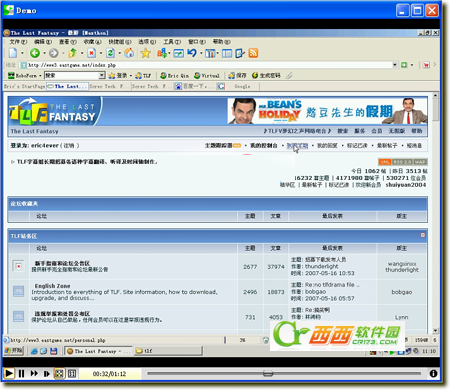The image size is (450, 390).
Task: Toggle the frame view button beside timer
Action: pos(72,373)
